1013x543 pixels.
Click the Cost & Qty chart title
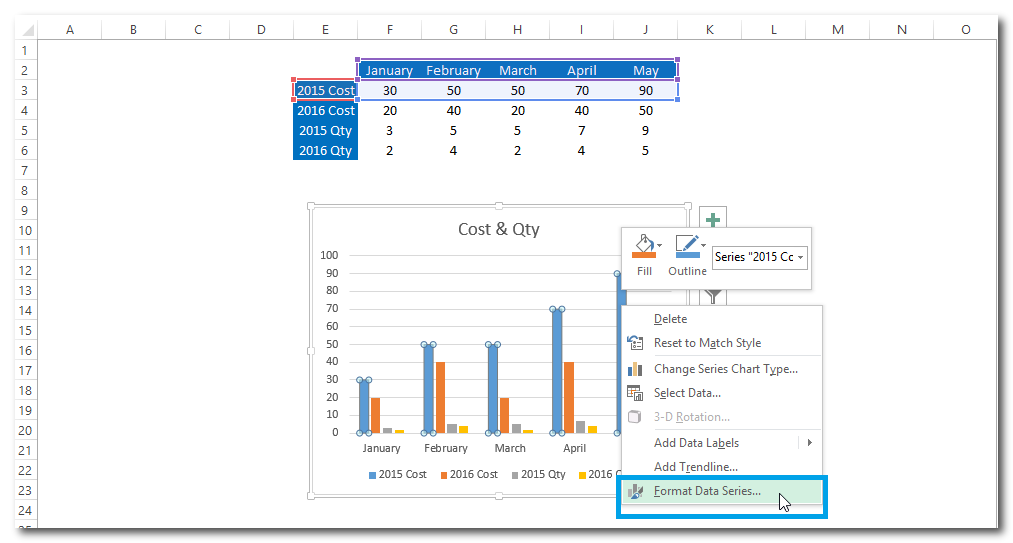[x=498, y=229]
